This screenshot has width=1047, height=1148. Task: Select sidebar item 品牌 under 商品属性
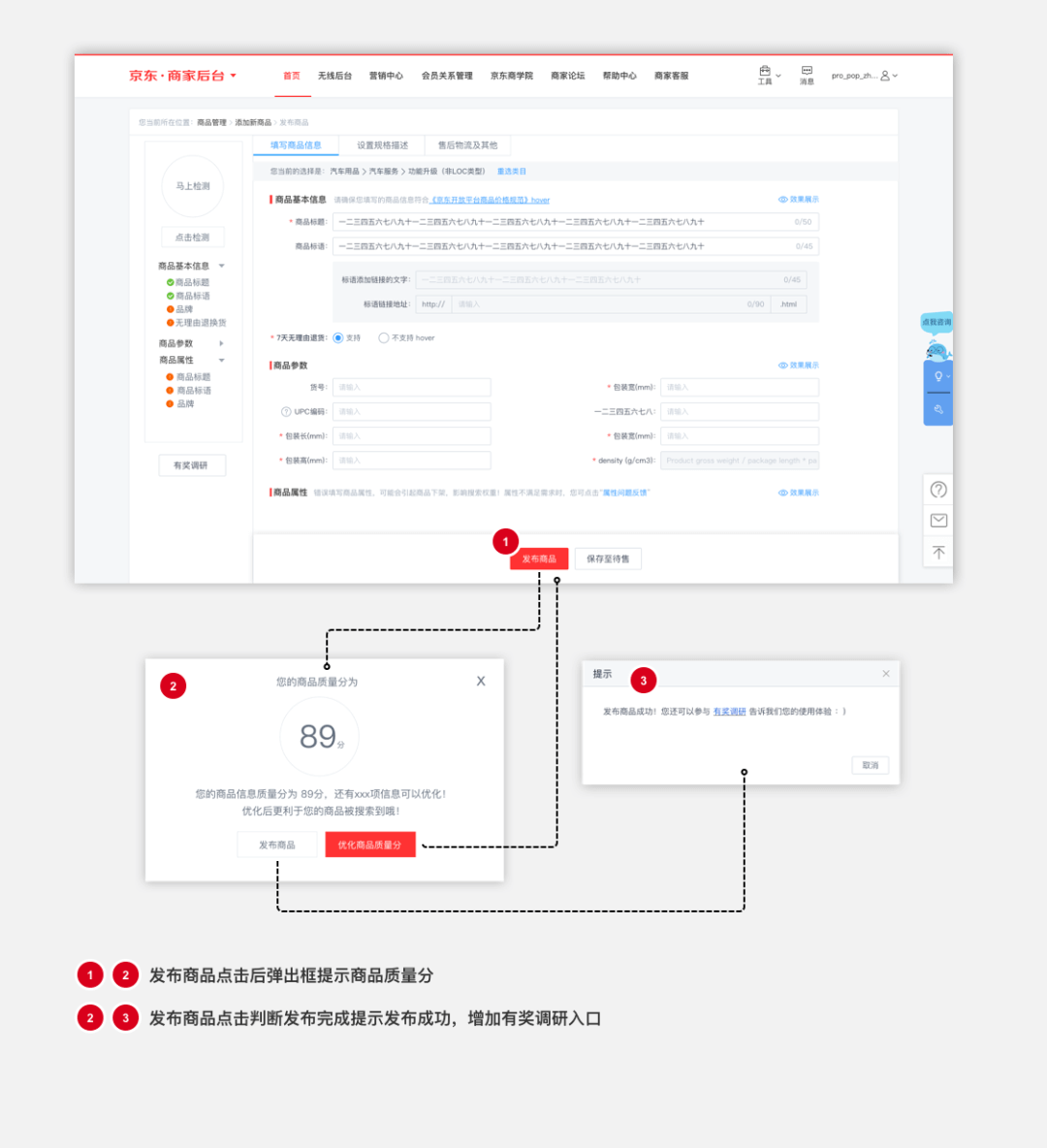pyautogui.click(x=185, y=404)
